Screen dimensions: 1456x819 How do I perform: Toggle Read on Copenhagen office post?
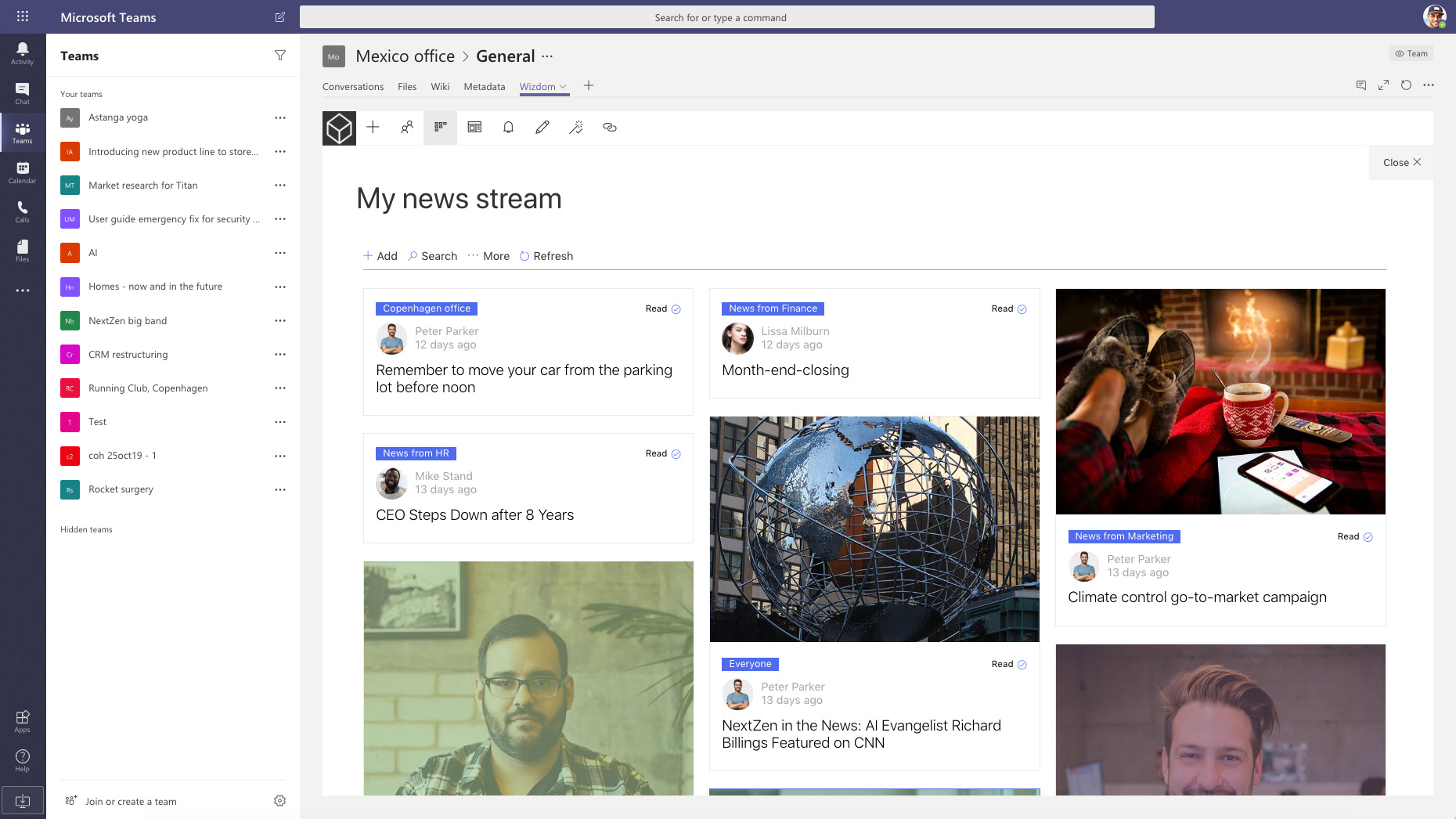click(663, 308)
